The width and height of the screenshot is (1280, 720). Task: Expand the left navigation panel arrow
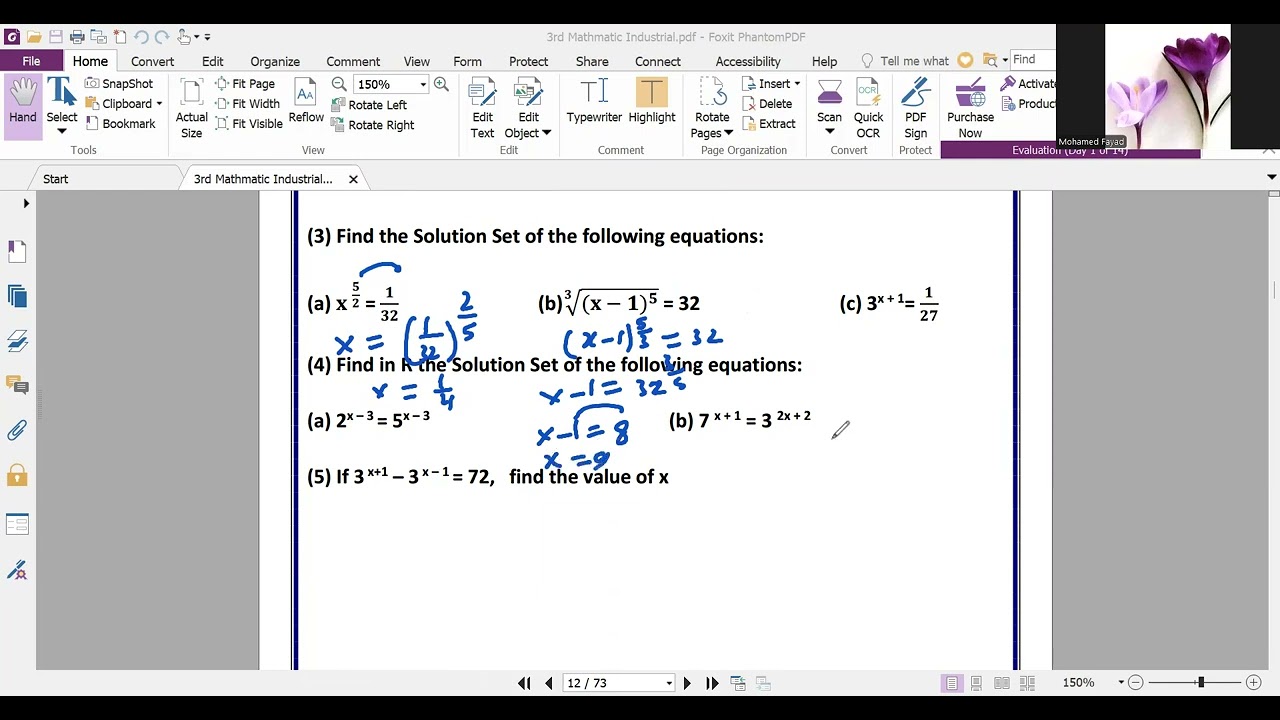(27, 204)
